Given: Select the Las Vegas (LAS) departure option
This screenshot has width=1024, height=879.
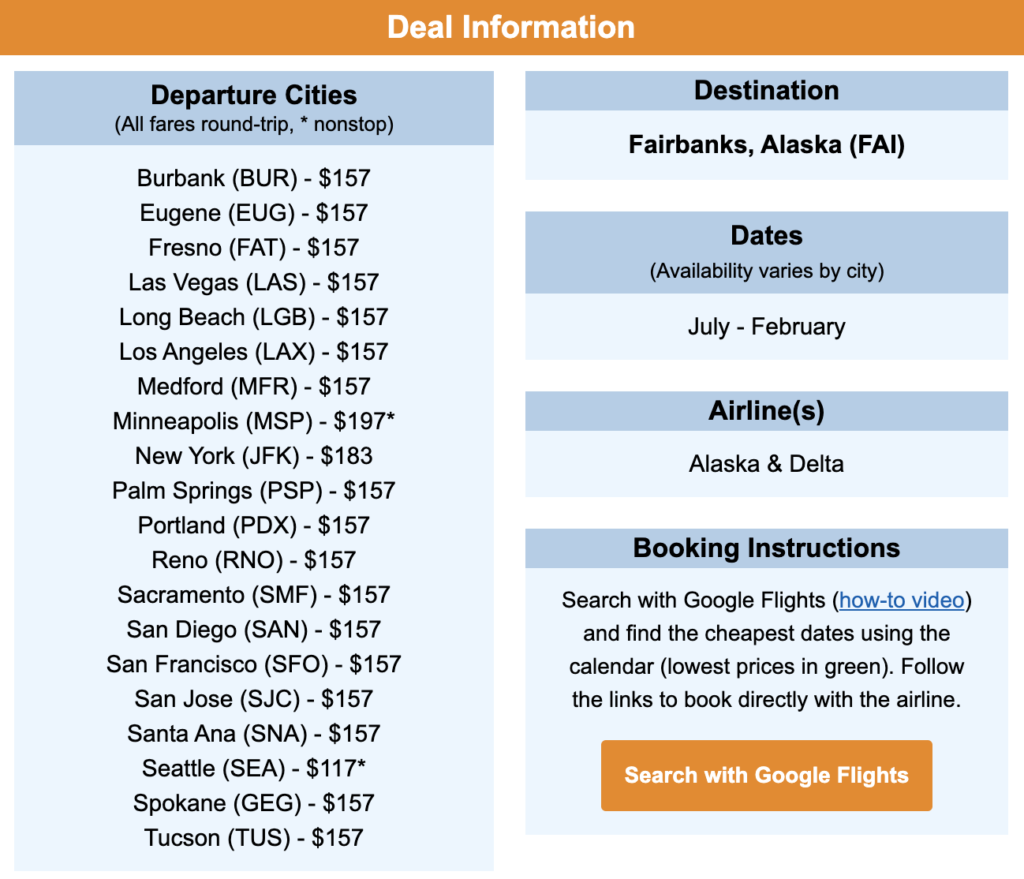Looking at the screenshot, I should tap(253, 282).
